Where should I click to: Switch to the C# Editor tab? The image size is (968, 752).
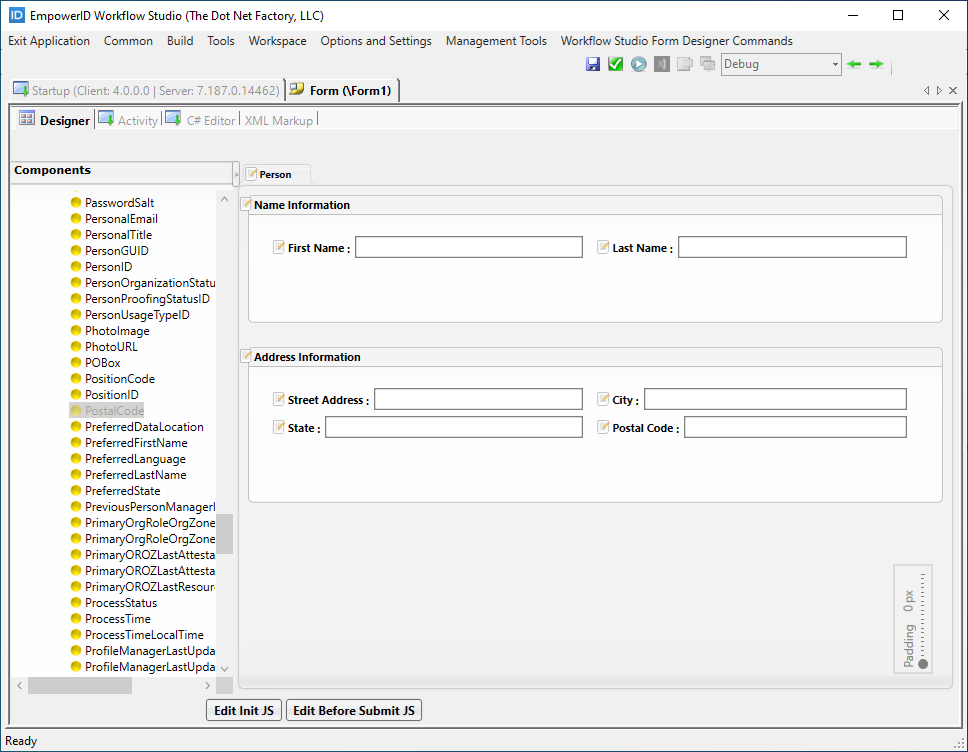pyautogui.click(x=210, y=120)
